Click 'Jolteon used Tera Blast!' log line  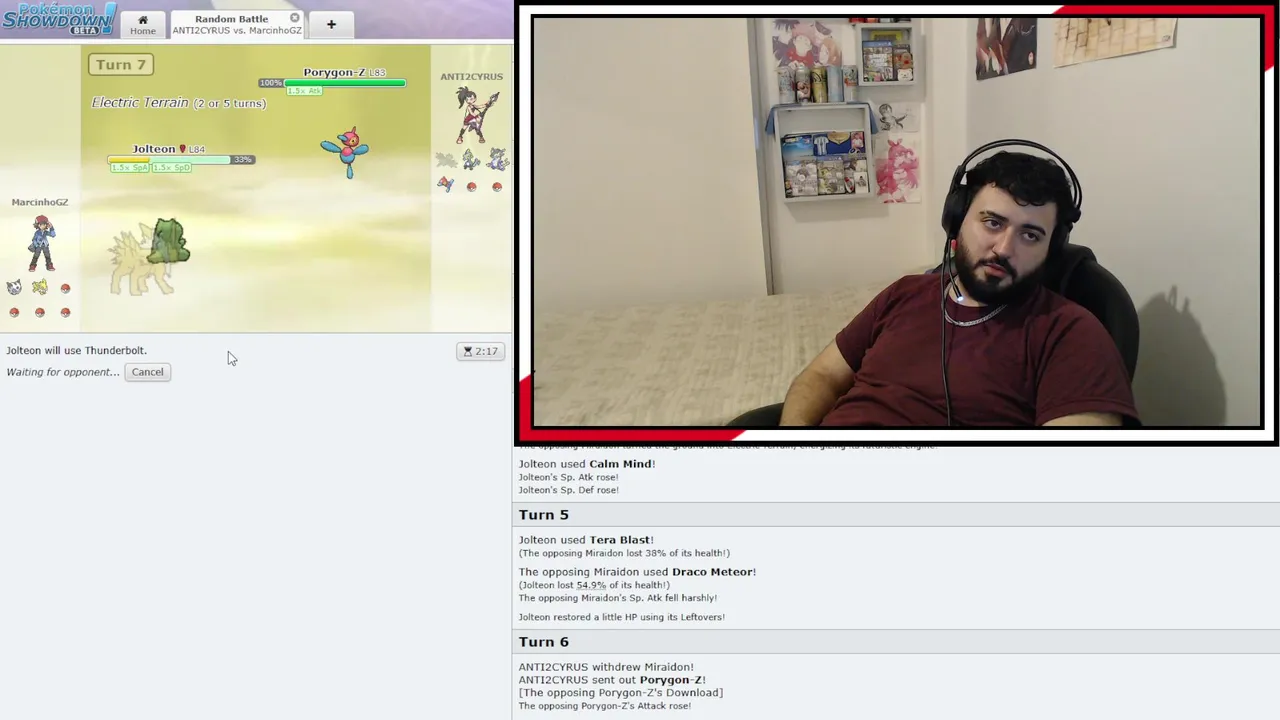pyautogui.click(x=586, y=540)
